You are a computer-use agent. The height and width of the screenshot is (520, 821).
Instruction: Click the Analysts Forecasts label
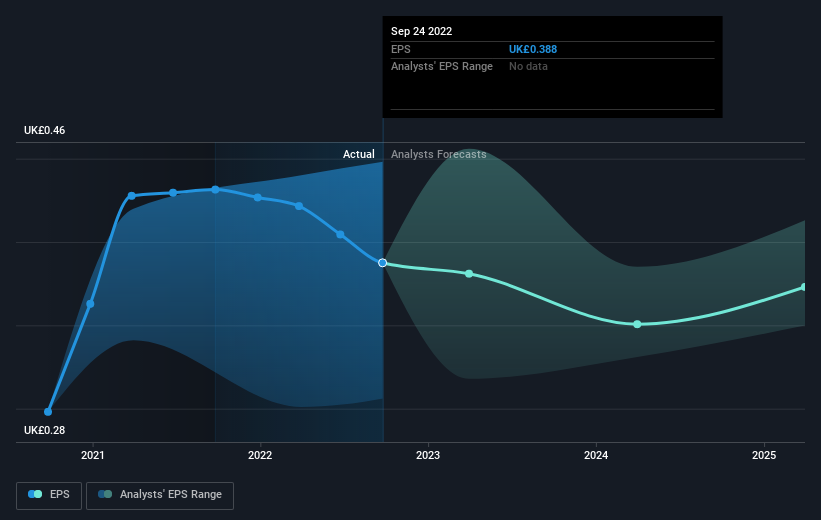[439, 154]
